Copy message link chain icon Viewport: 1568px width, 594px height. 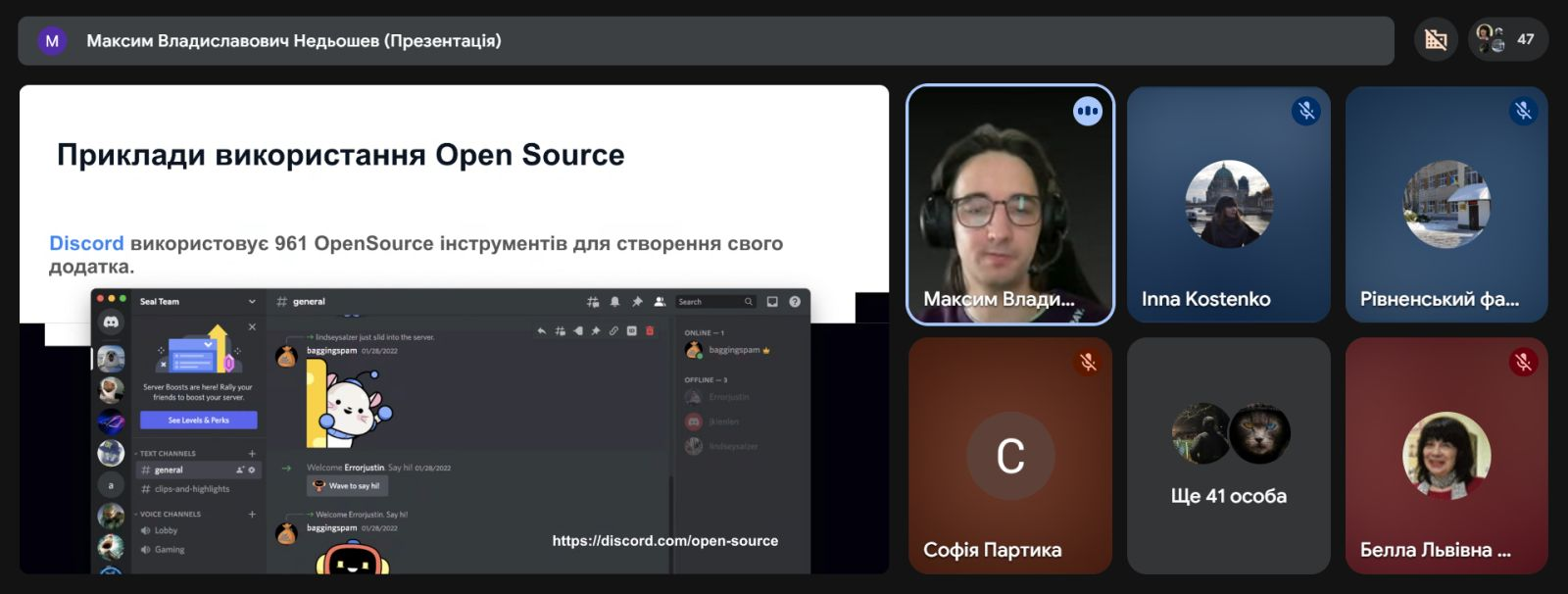(x=613, y=331)
